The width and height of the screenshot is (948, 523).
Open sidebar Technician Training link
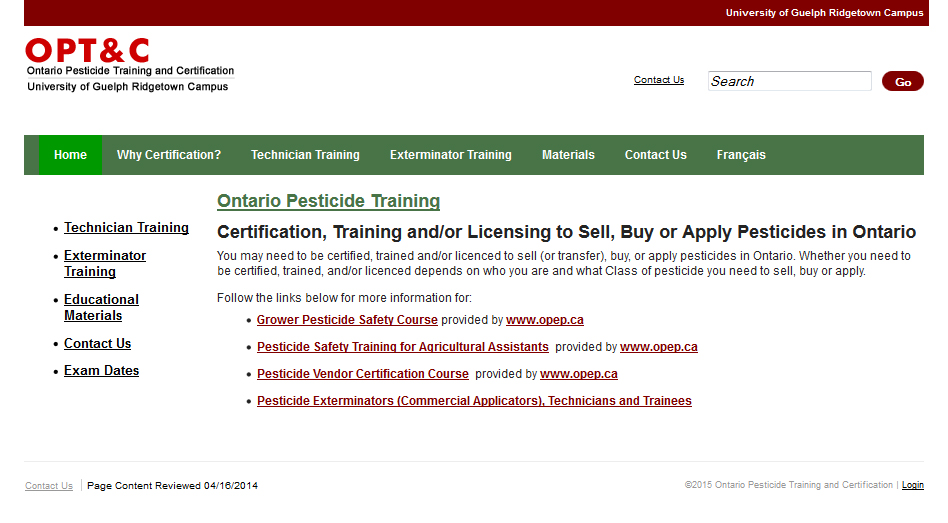[126, 228]
